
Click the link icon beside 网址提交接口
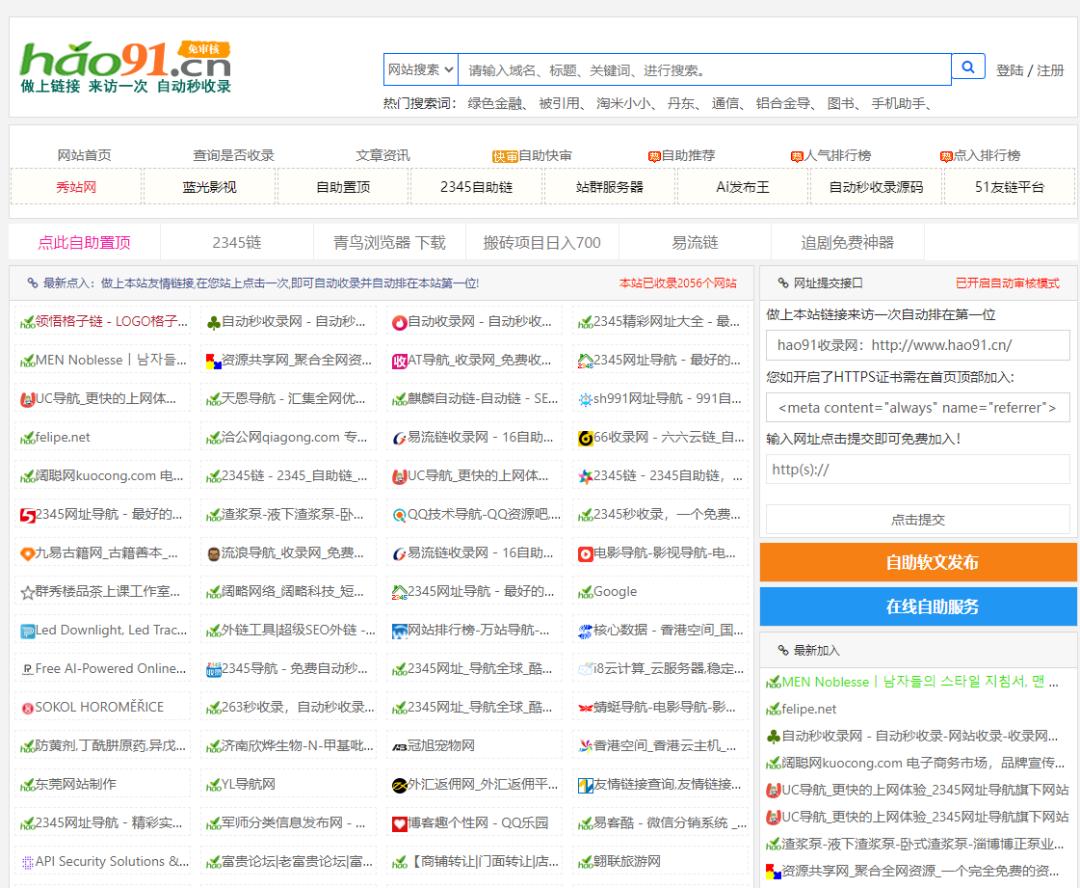point(783,283)
